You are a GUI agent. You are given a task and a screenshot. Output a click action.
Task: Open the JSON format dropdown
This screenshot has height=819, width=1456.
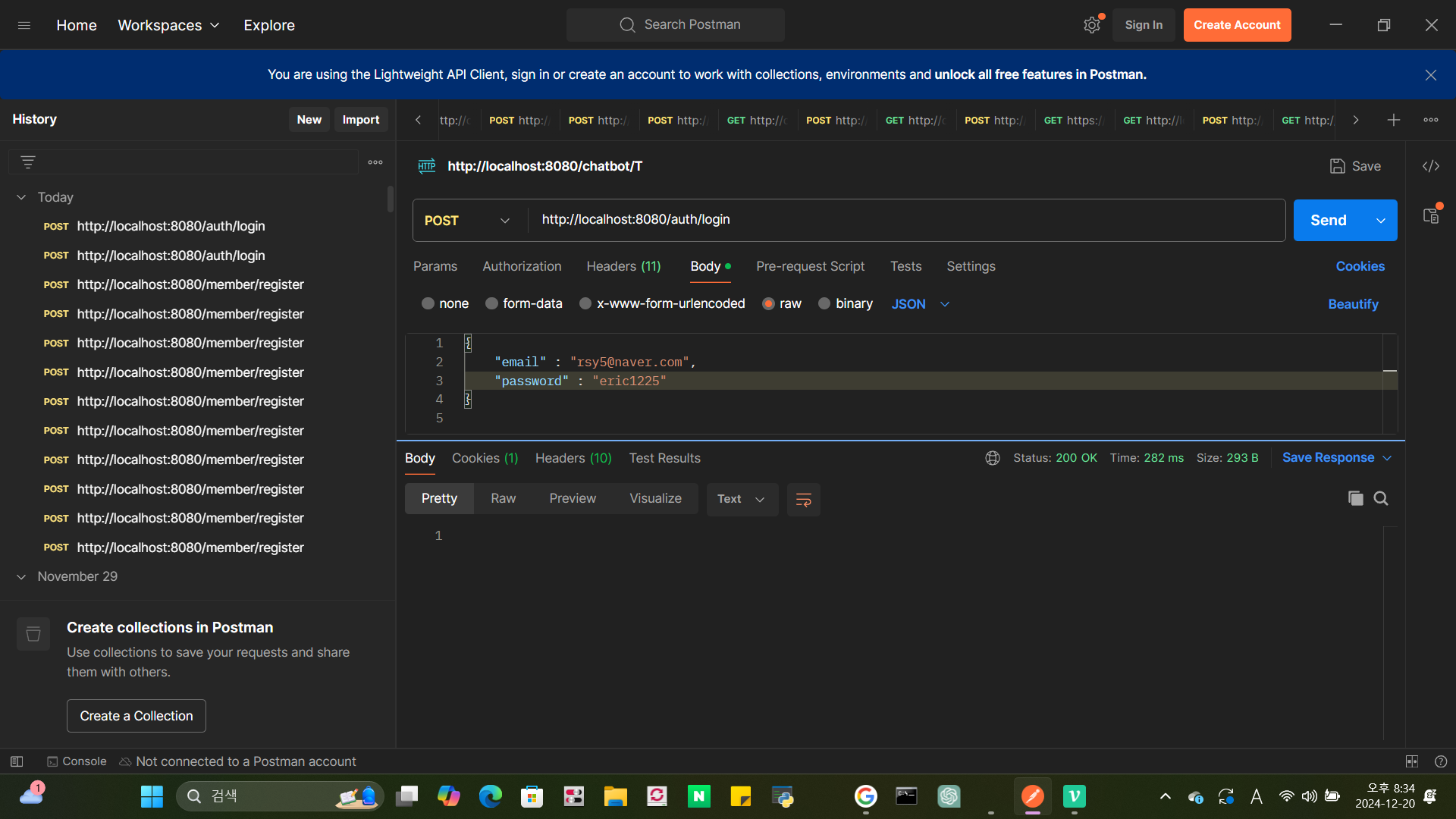coord(921,304)
